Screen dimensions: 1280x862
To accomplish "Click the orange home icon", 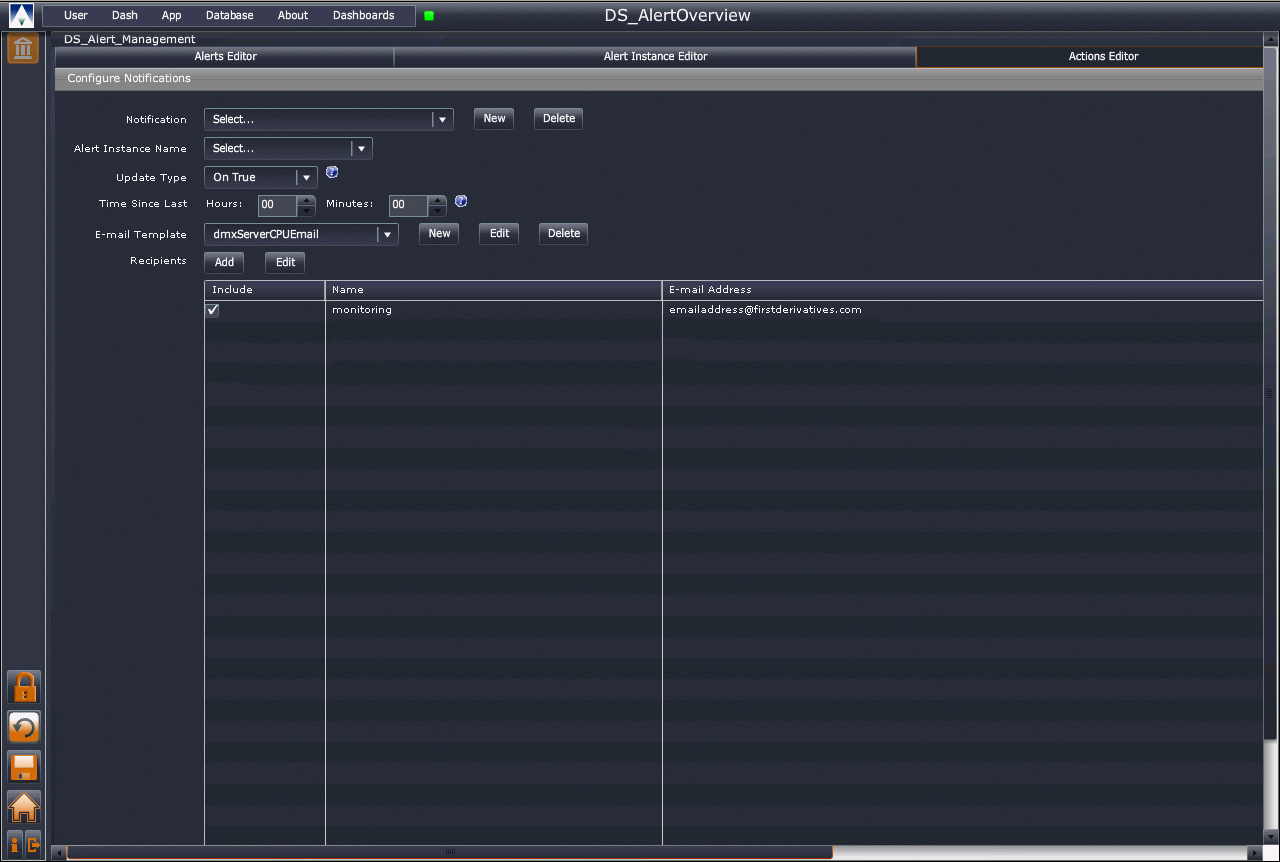I will point(24,807).
